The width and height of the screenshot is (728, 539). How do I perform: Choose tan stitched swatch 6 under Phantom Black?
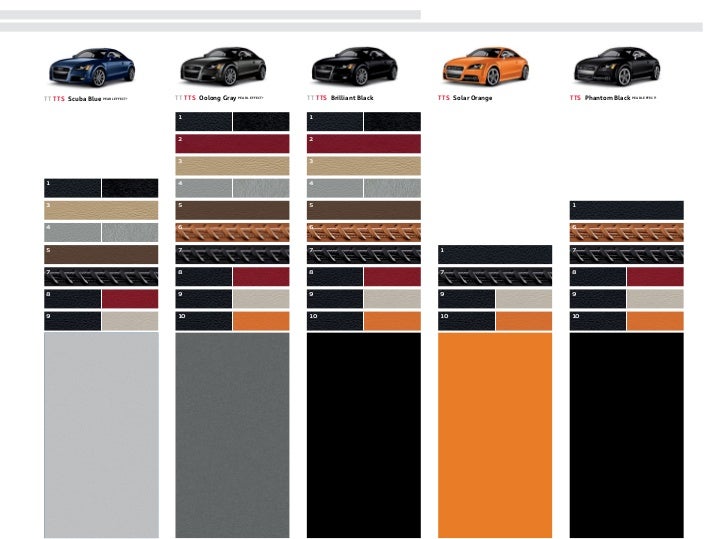pos(626,233)
